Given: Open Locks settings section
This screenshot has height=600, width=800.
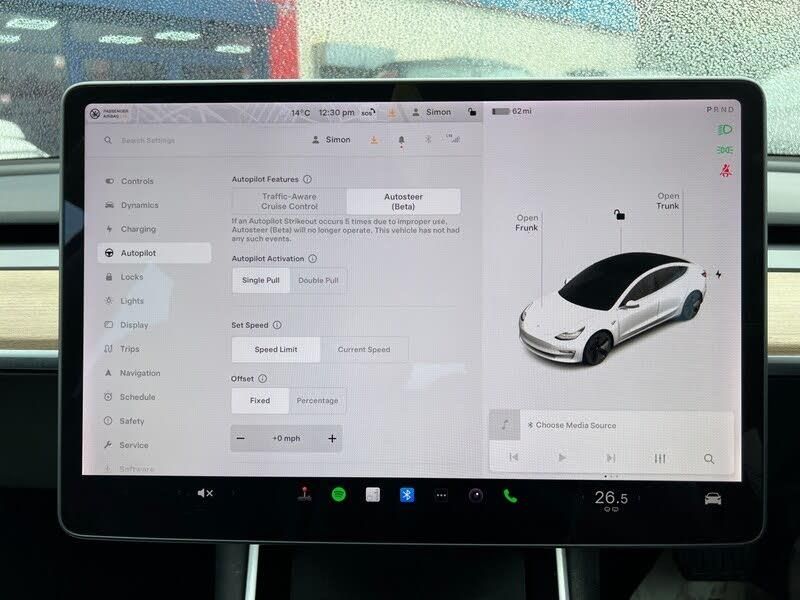Looking at the screenshot, I should 154,277.
